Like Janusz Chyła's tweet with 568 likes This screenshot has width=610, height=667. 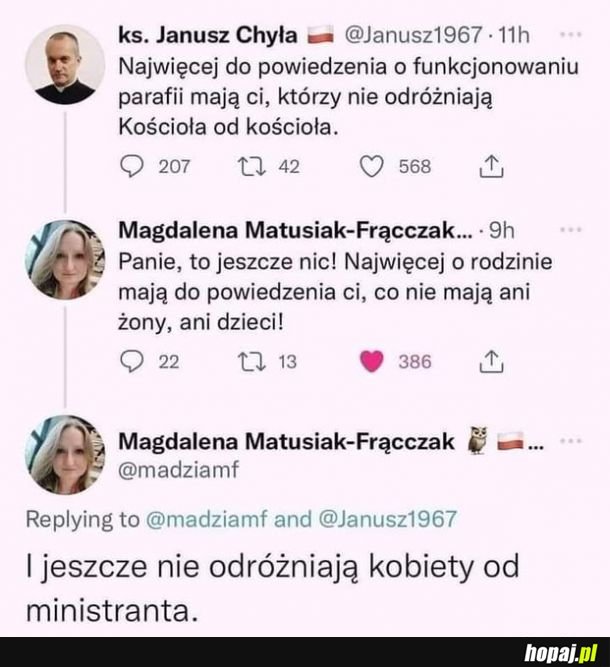(372, 167)
